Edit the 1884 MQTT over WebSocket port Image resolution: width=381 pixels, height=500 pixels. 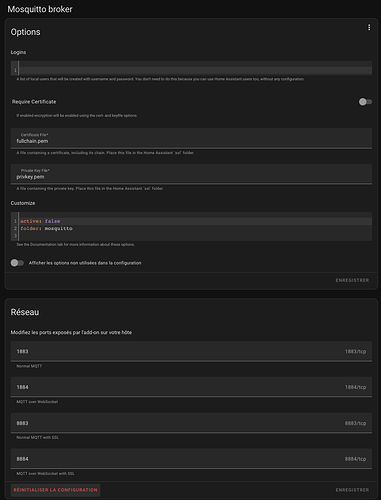(191, 387)
